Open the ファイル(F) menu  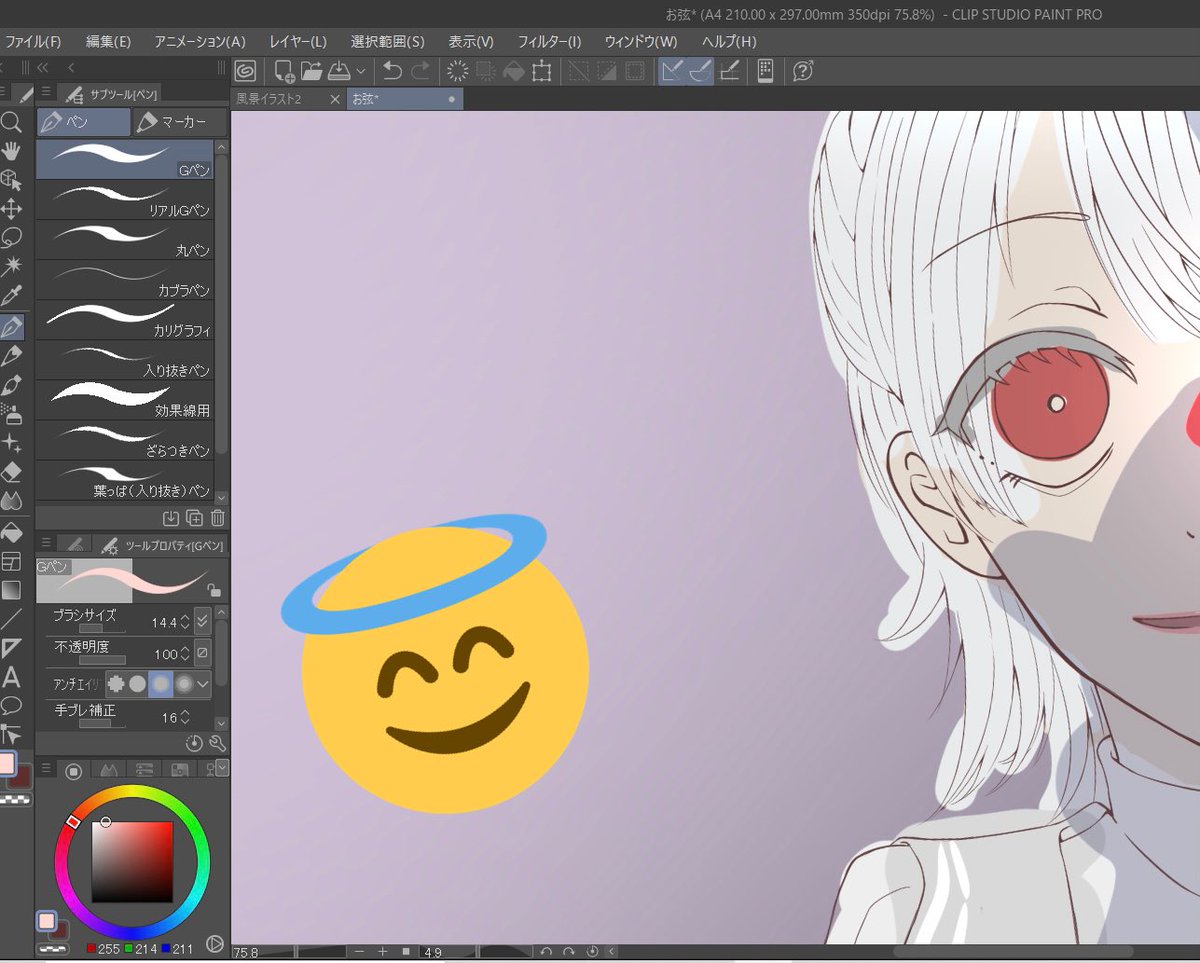[x=33, y=42]
